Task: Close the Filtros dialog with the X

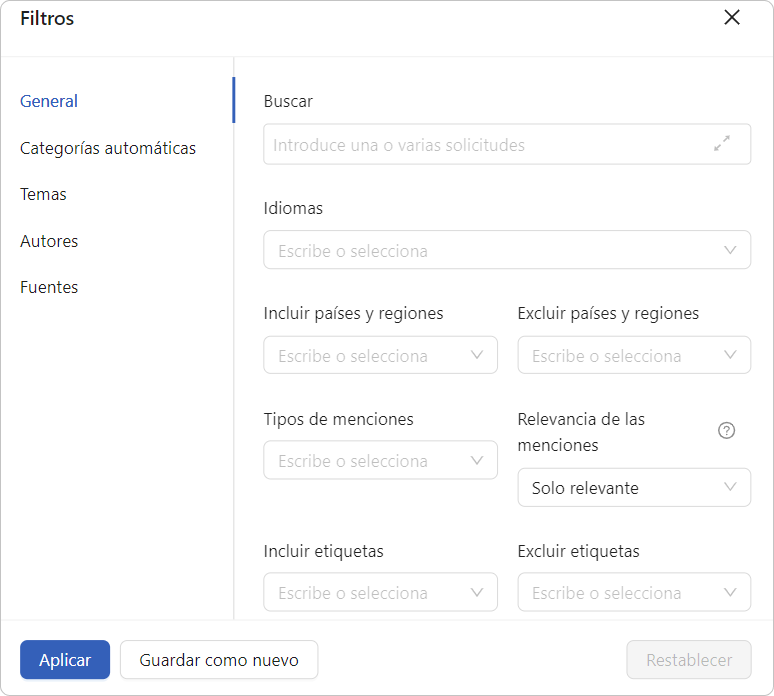Action: click(x=732, y=17)
